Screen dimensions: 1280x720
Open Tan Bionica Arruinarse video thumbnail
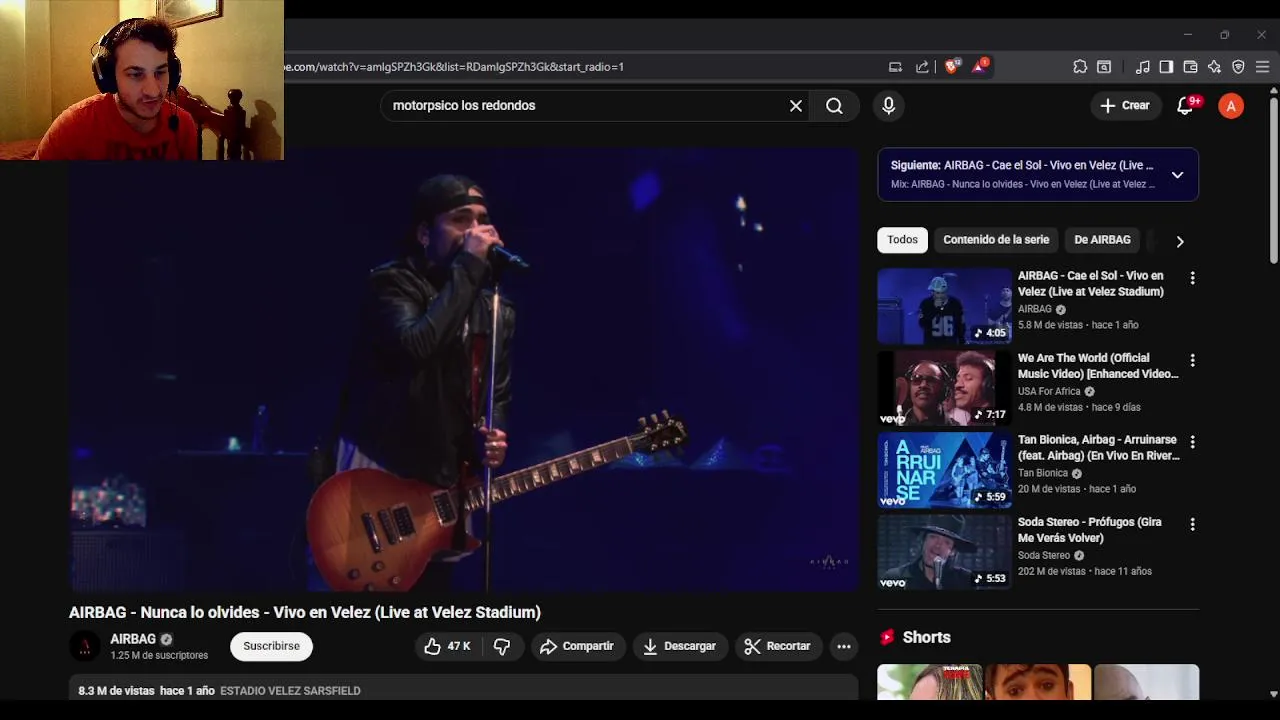944,470
